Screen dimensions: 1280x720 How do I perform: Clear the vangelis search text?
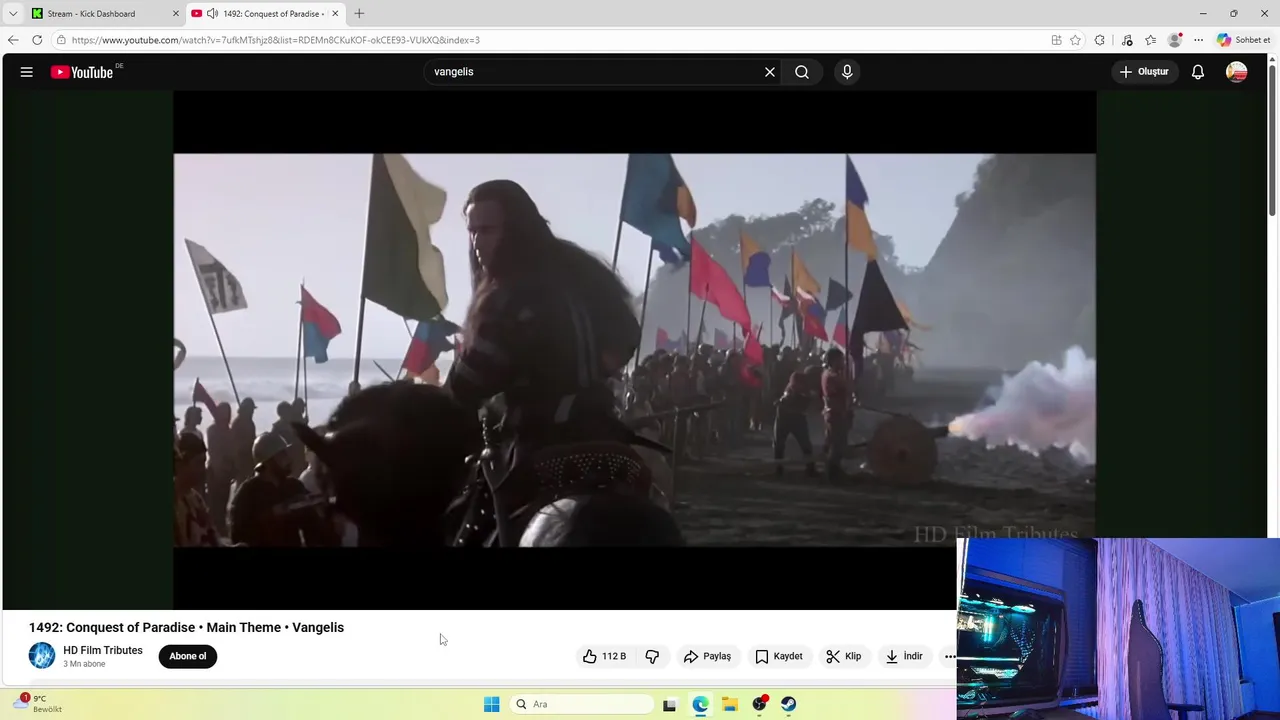click(770, 72)
